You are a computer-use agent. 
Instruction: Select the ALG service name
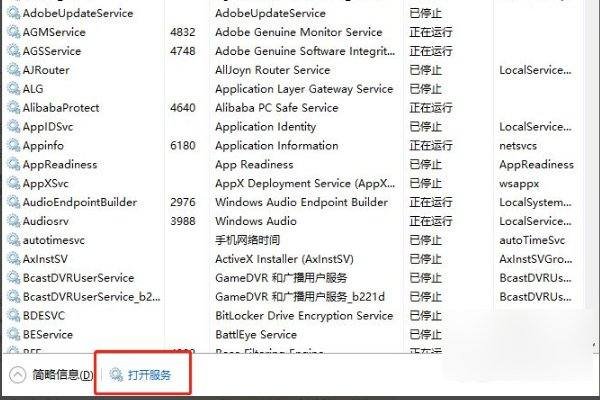33,89
